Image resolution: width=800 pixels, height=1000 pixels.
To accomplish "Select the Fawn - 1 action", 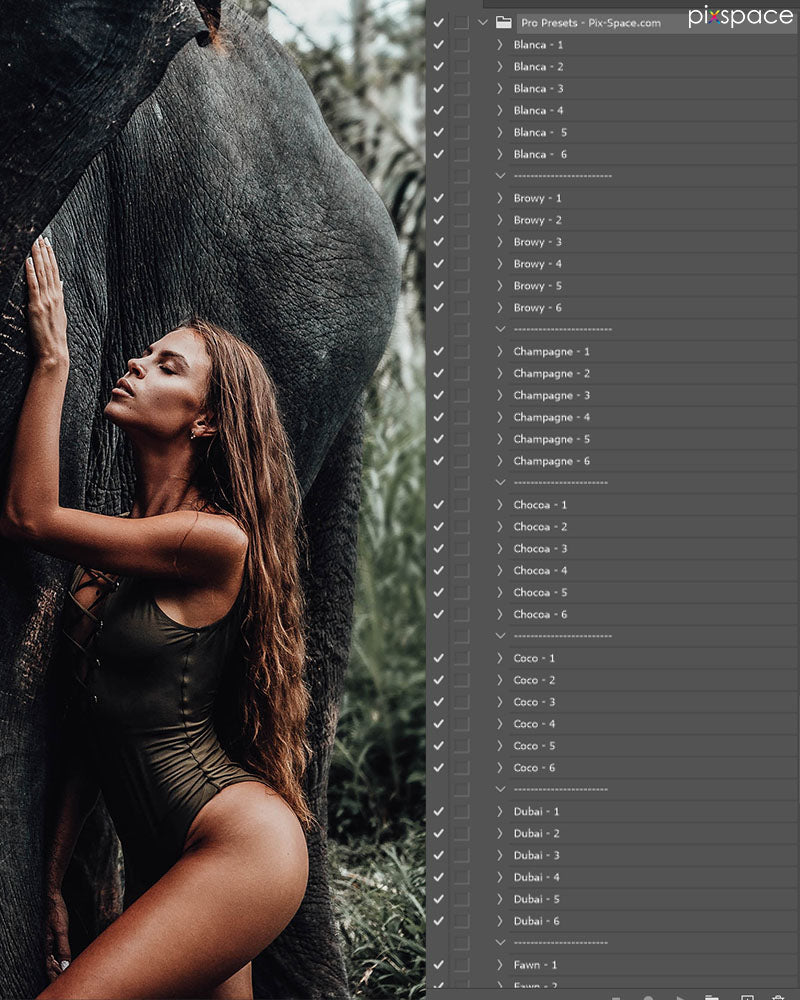I will click(534, 965).
